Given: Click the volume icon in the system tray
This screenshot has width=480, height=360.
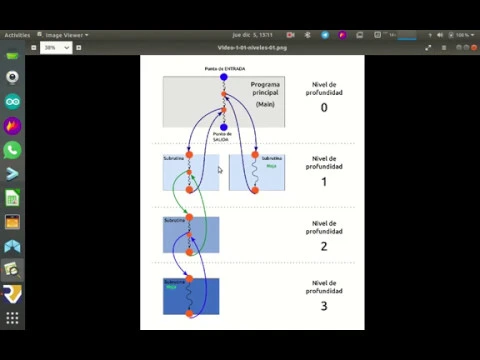Looking at the screenshot, I should click(440, 35).
